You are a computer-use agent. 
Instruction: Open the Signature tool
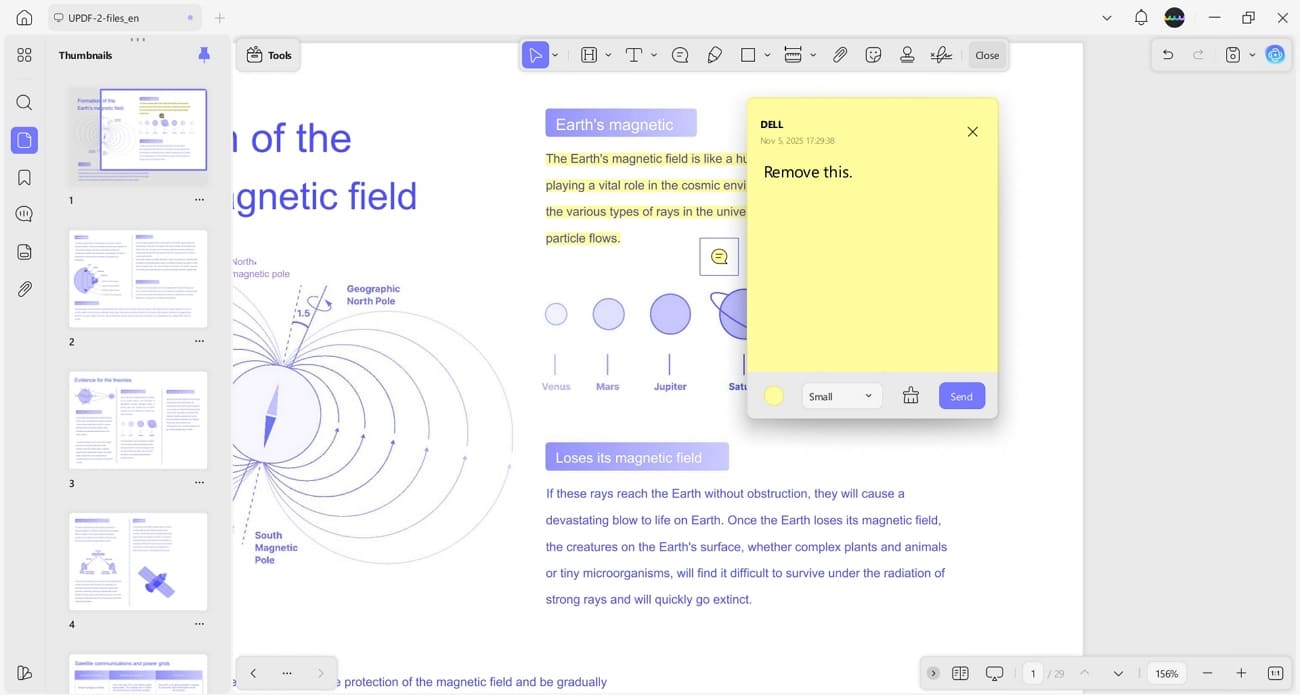click(x=940, y=55)
